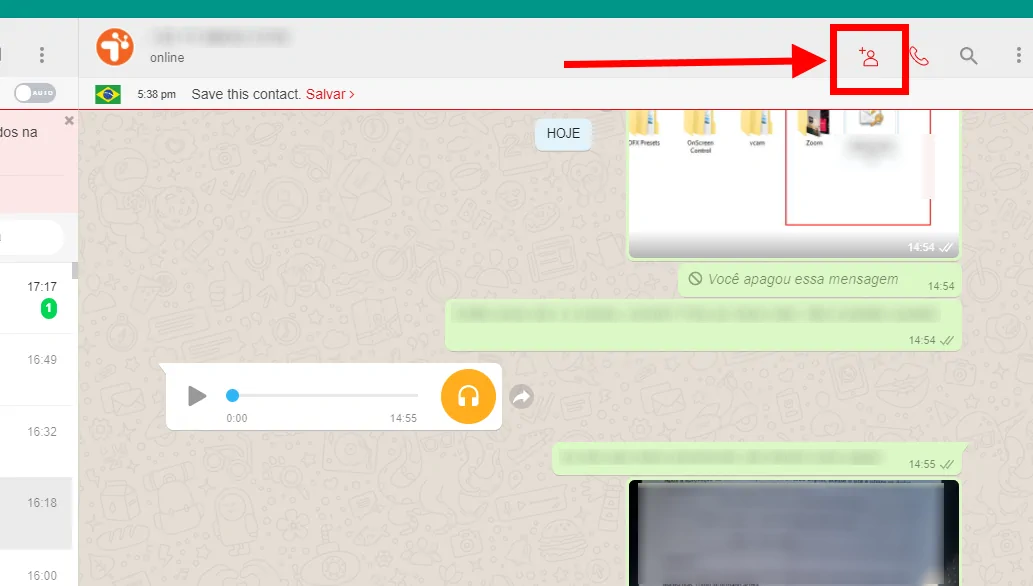Select the highlighted chat at 16:18
Viewport: 1033px width, 586px height.
point(36,513)
